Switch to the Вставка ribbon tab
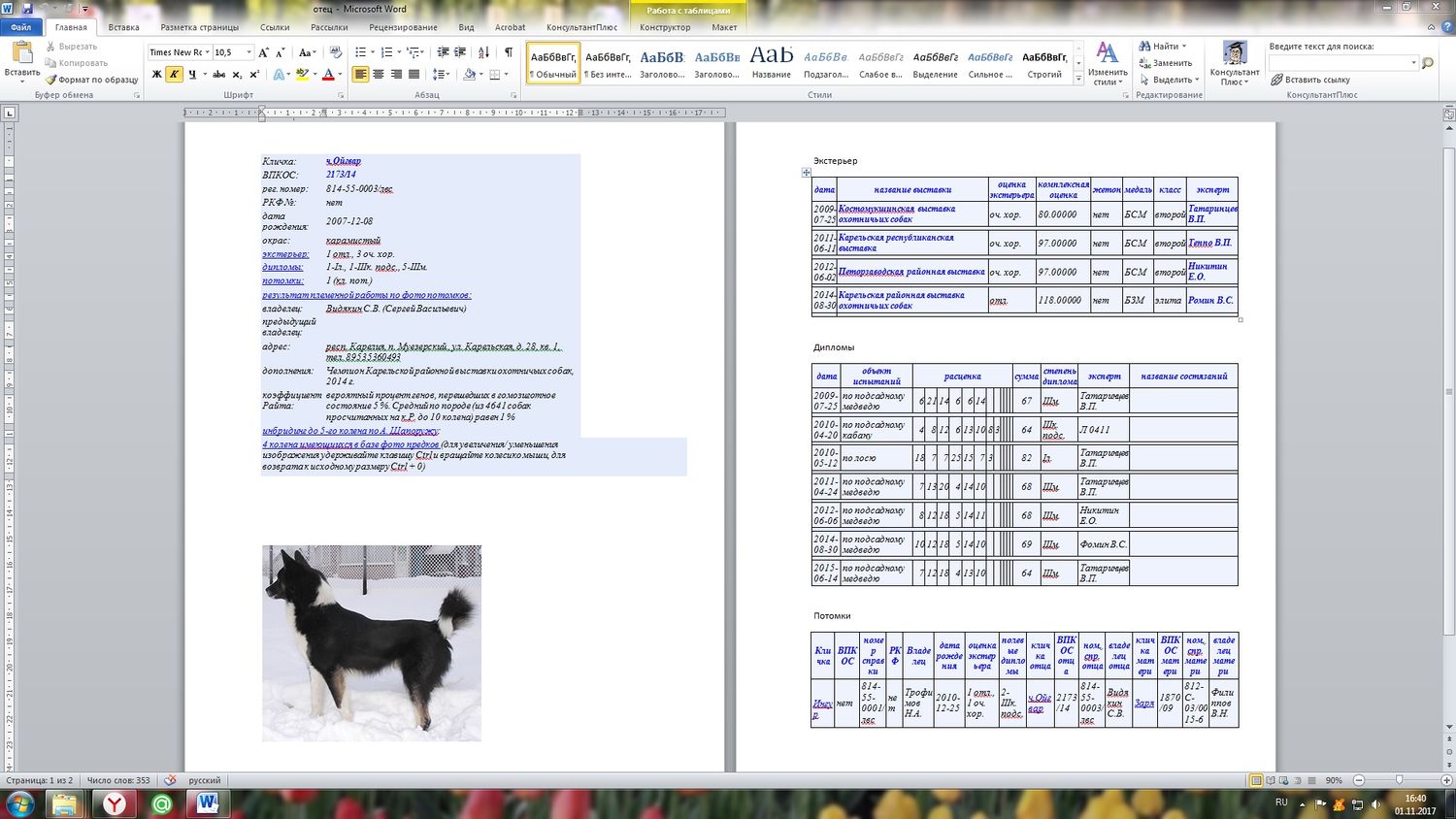 123,27
